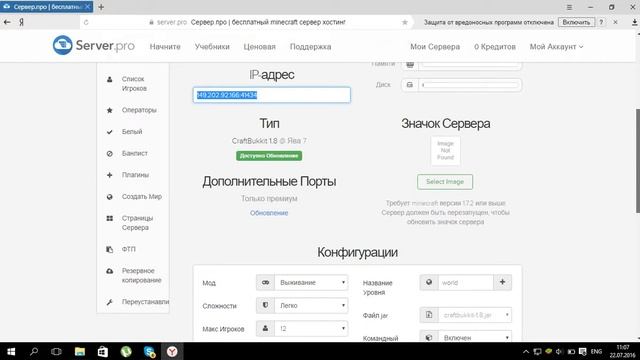Open the Yandex home button
This screenshot has width=640, height=360.
(21, 22)
